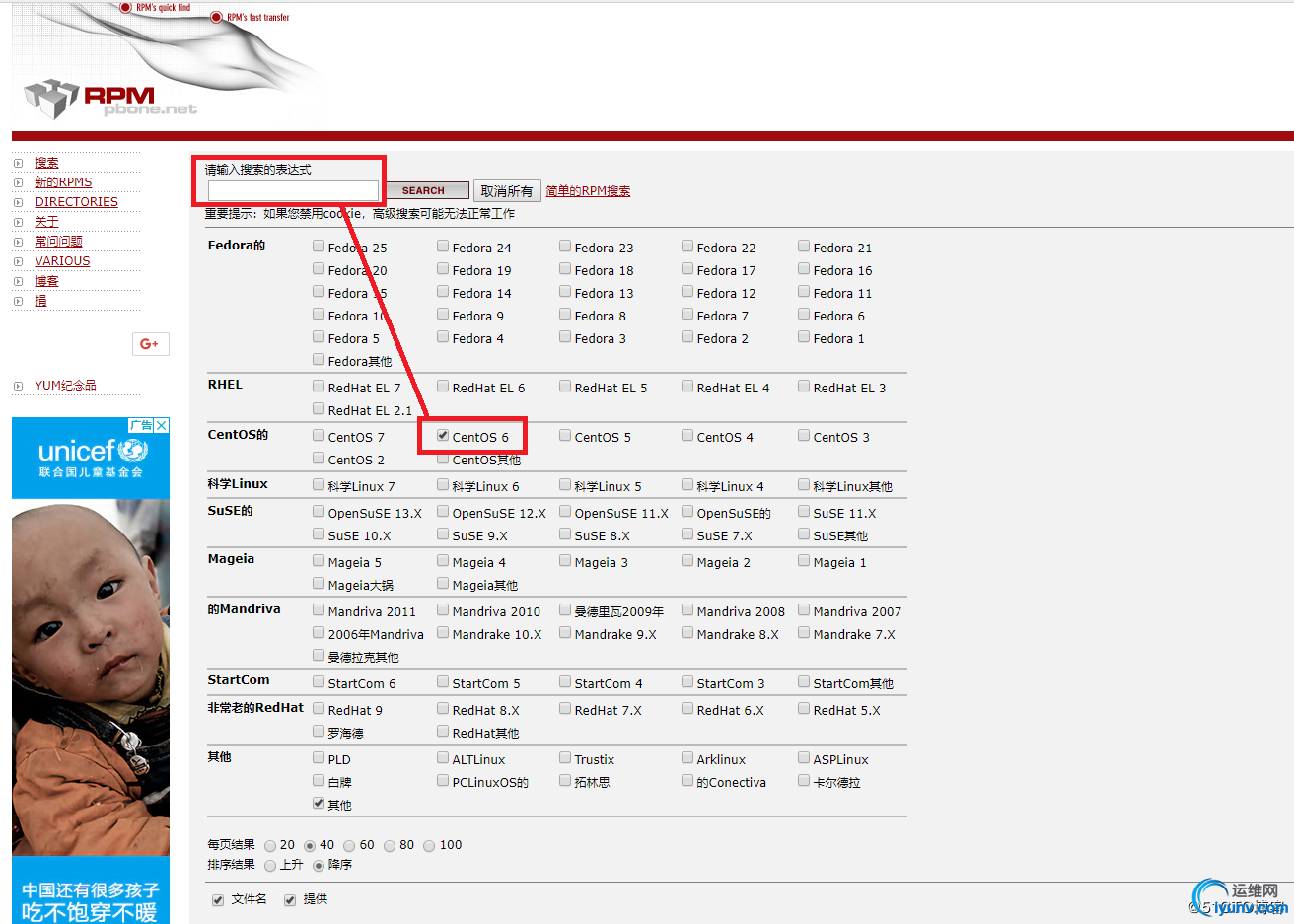Check the Trustix checkbox
Viewport: 1294px width, 924px height.
(565, 757)
